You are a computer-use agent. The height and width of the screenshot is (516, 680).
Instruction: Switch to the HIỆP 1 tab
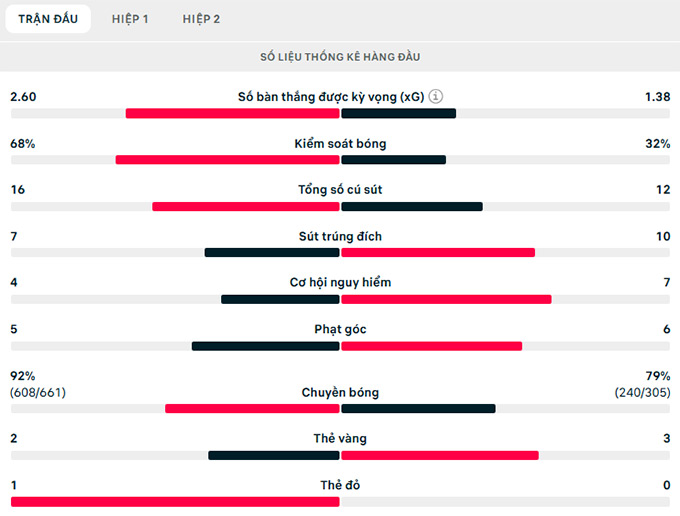click(130, 19)
